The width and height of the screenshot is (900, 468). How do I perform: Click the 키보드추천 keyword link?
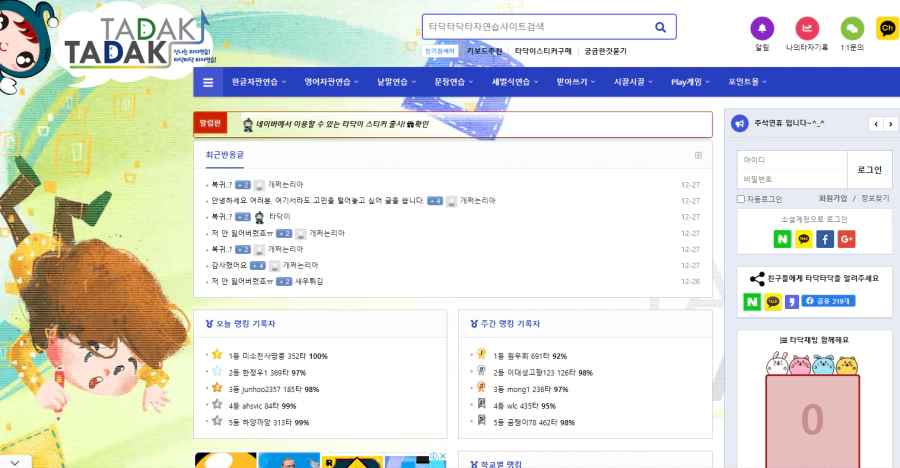point(484,51)
